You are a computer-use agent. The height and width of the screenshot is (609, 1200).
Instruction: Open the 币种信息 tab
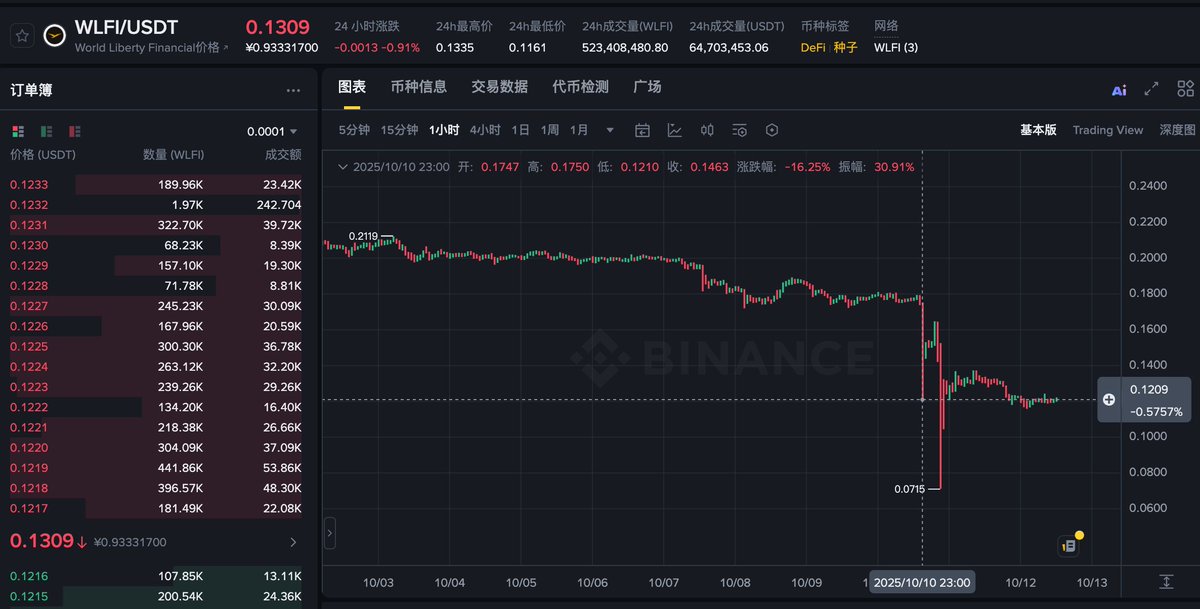point(419,87)
